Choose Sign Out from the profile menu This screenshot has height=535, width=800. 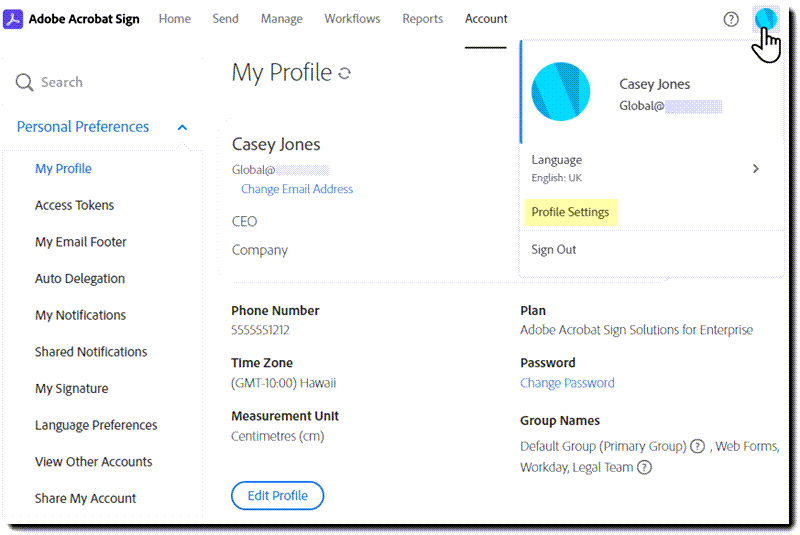tap(554, 249)
